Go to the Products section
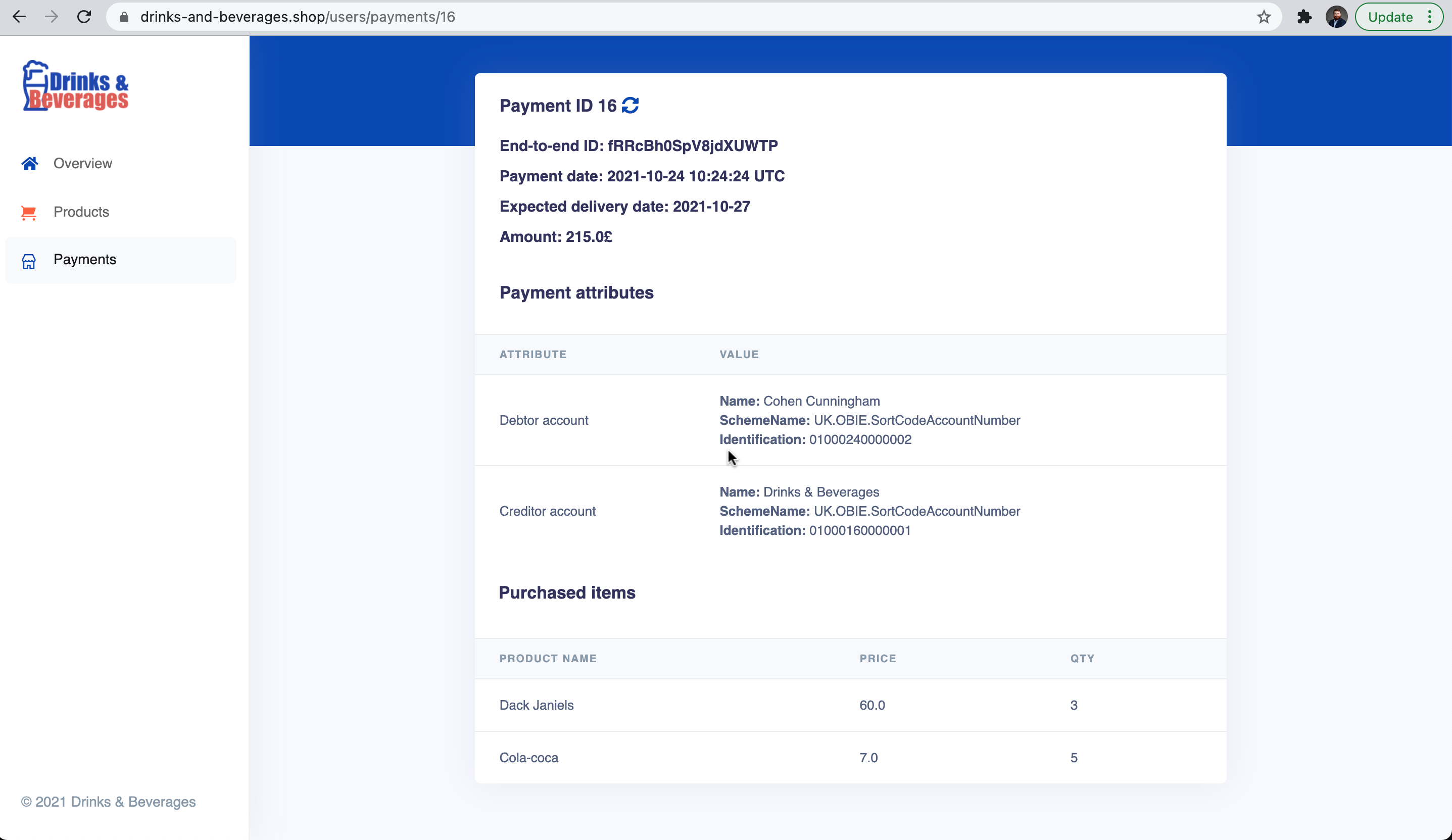 point(81,212)
